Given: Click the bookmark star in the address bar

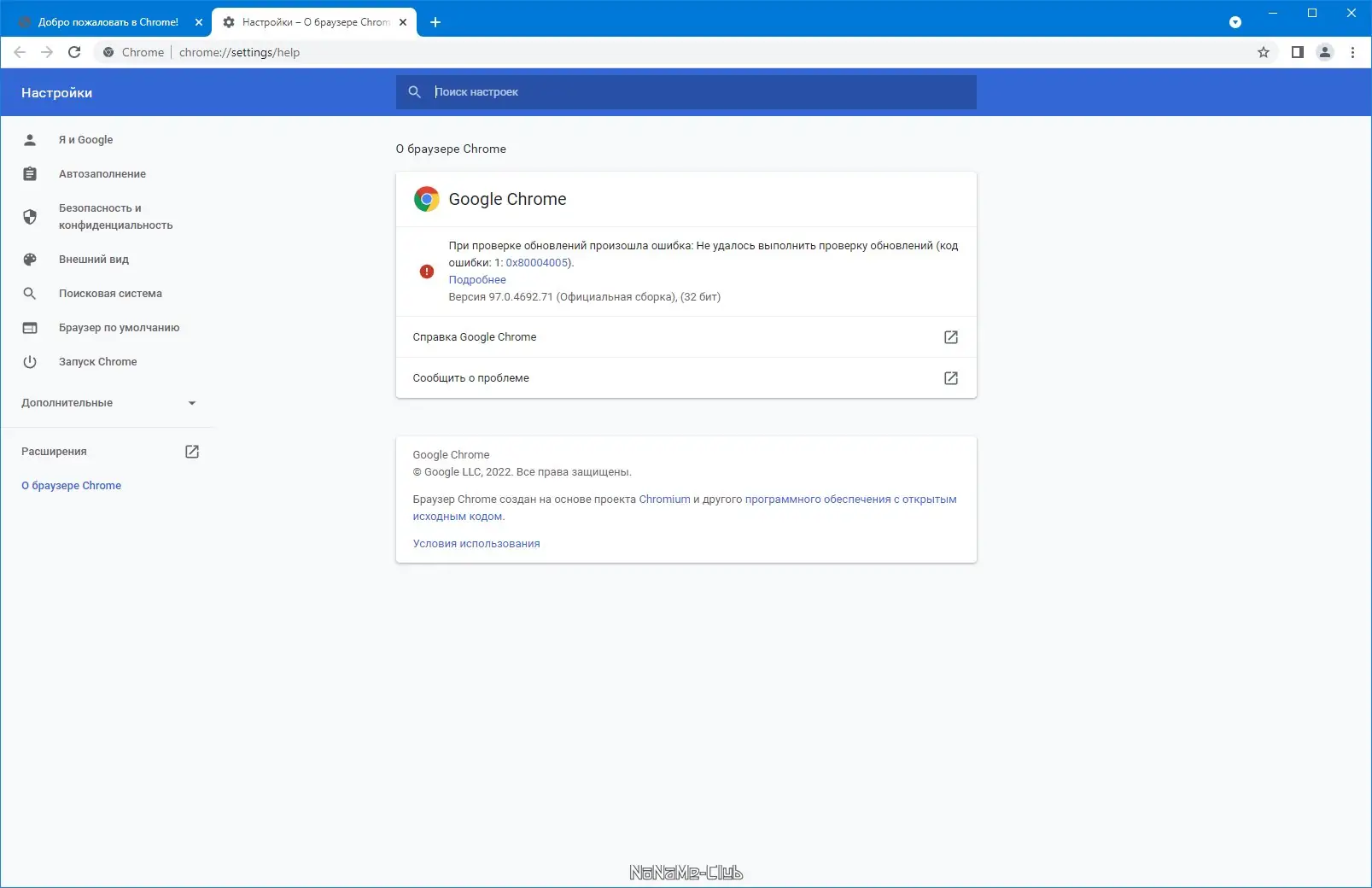Looking at the screenshot, I should click(x=1263, y=52).
